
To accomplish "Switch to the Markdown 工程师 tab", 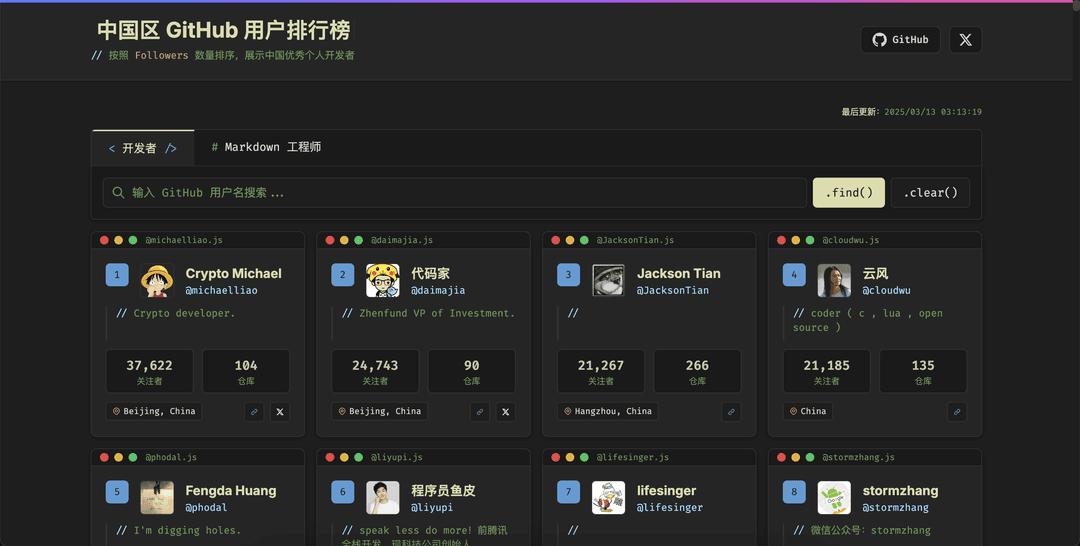I will pyautogui.click(x=266, y=147).
